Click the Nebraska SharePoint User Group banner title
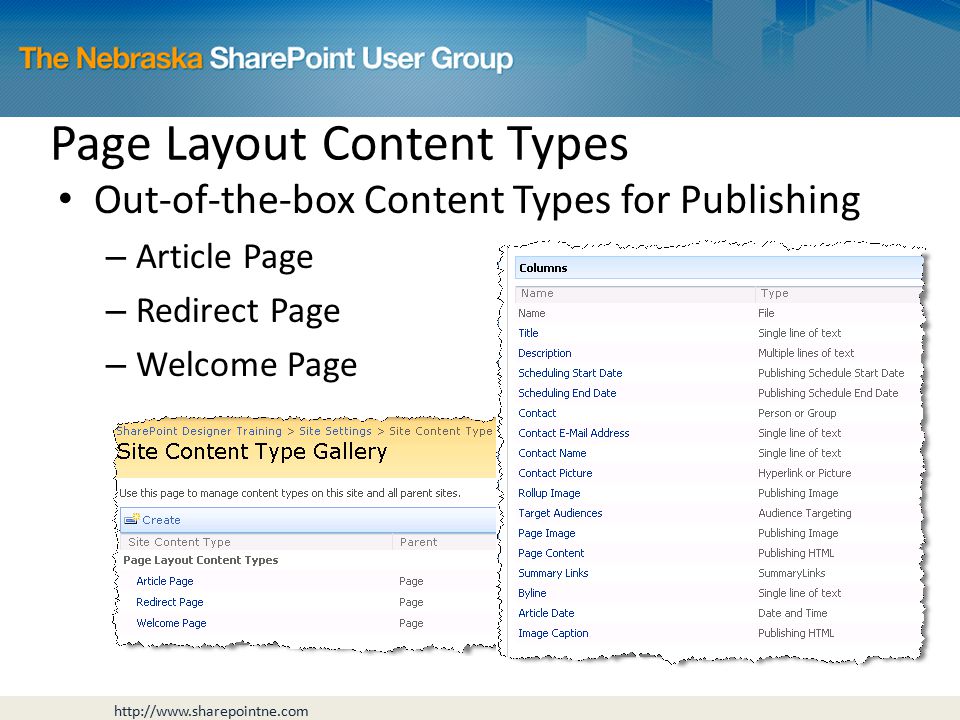The image size is (960, 720). 266,58
